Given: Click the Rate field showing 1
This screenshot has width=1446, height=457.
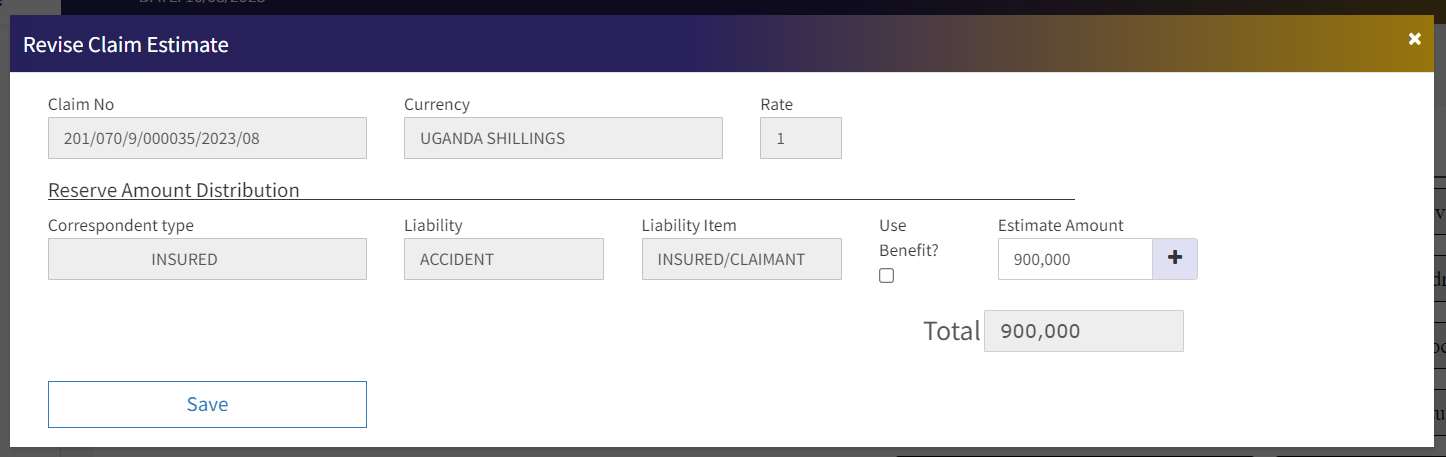Looking at the screenshot, I should pos(800,138).
